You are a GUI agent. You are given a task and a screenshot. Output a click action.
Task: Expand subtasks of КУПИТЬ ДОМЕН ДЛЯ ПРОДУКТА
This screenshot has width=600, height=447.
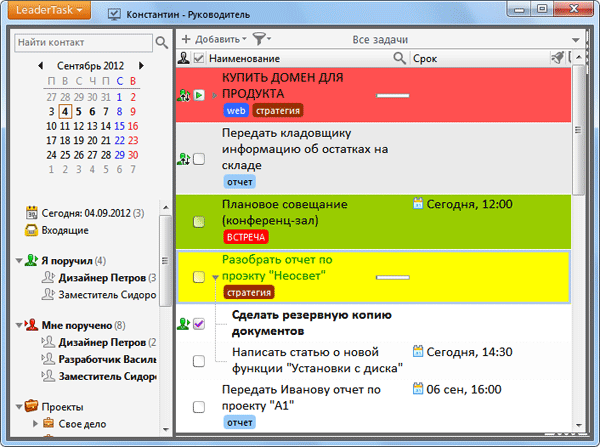(215, 95)
